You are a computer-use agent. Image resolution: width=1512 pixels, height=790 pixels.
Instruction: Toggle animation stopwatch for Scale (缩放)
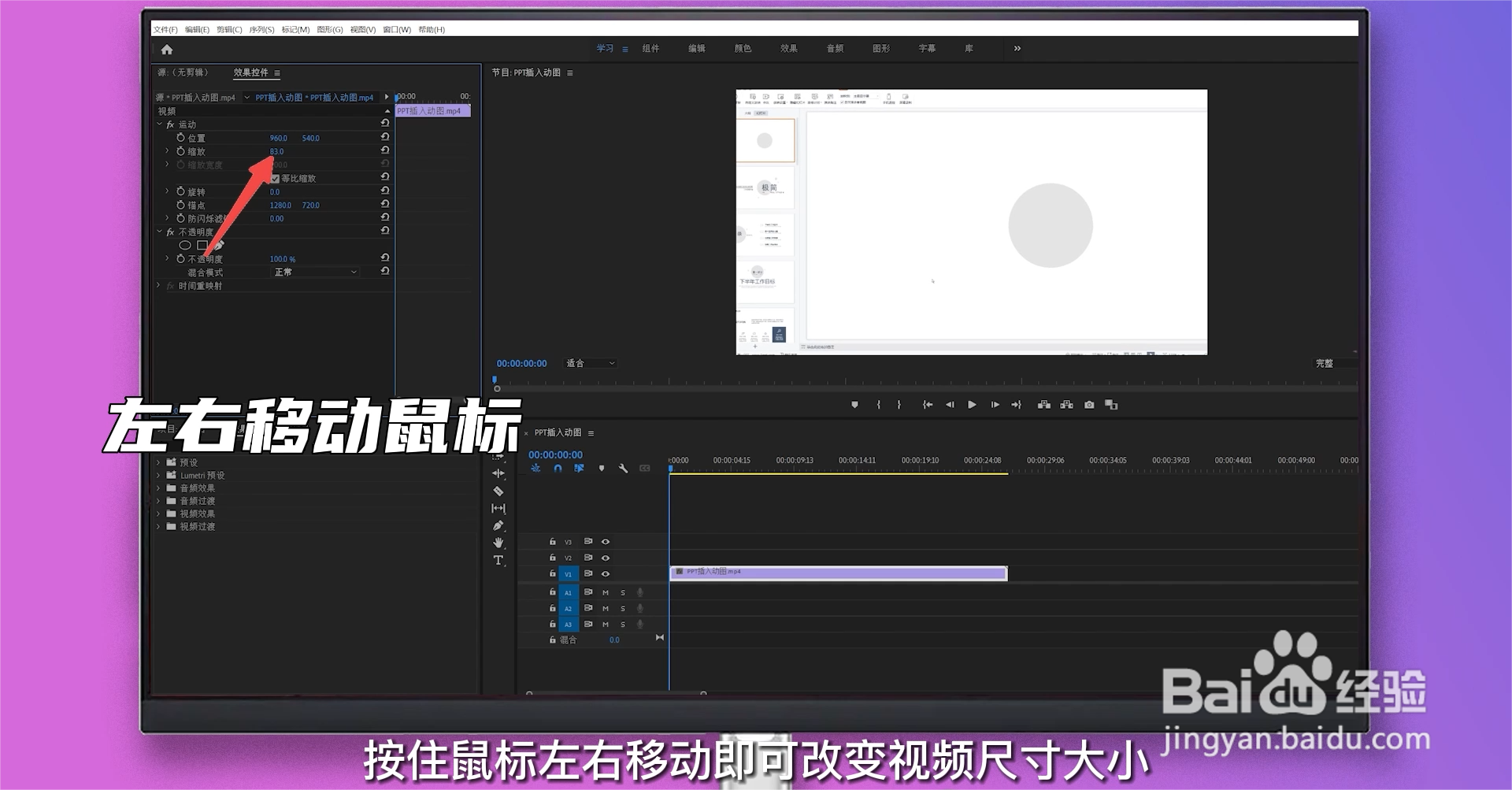[x=181, y=150]
